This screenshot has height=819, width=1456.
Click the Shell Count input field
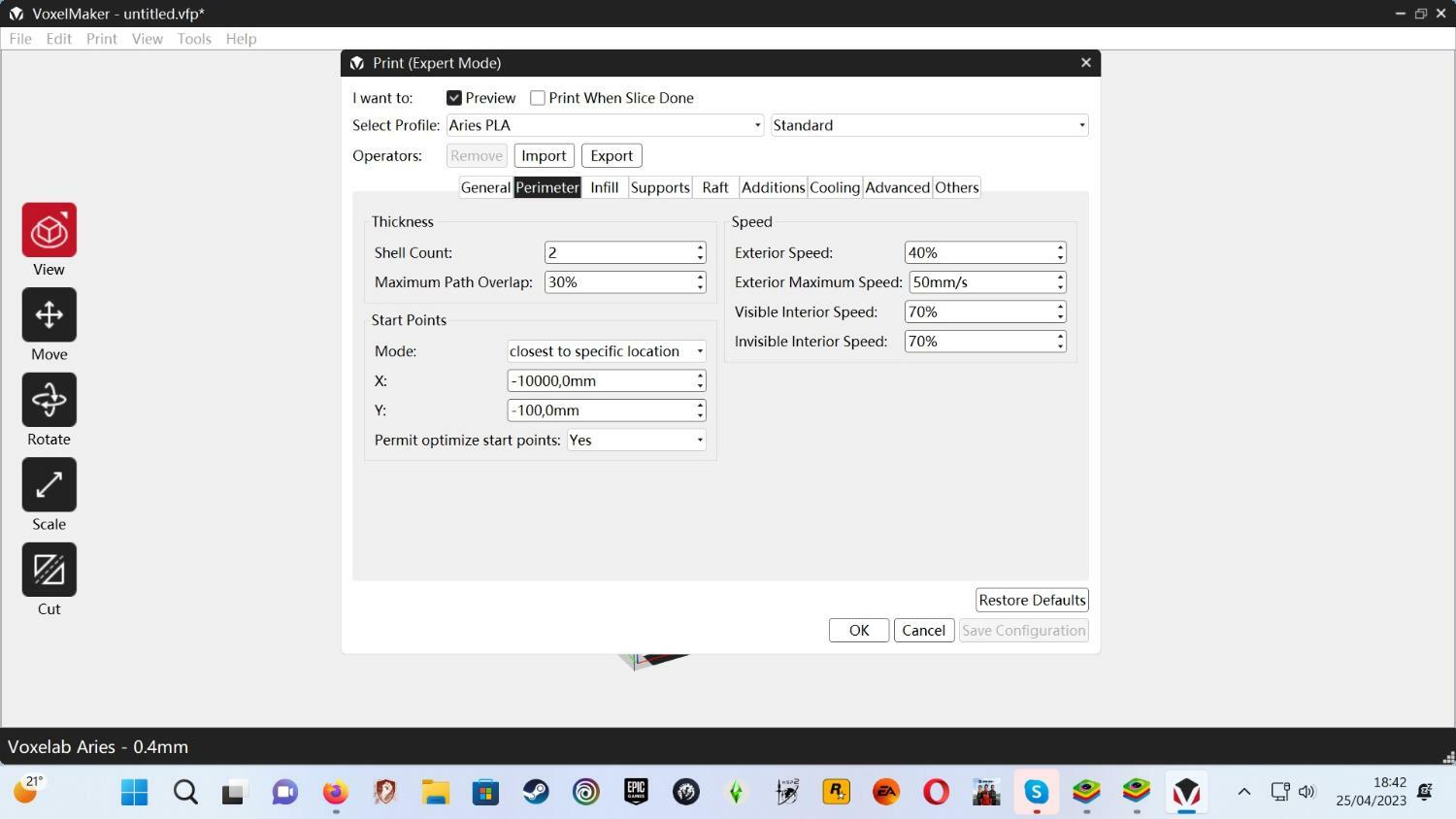[618, 253]
